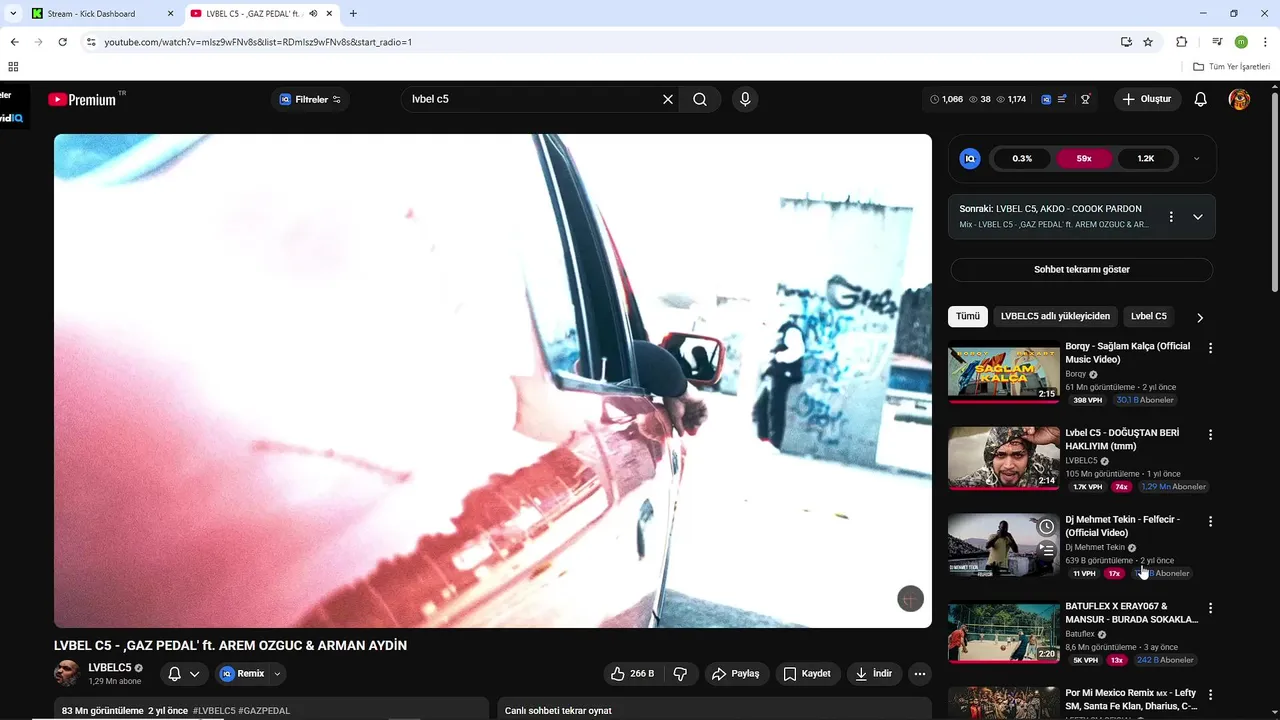The width and height of the screenshot is (1280, 720).
Task: Open the 'Borqy - Sağlam Kalça' video title
Action: (1128, 352)
